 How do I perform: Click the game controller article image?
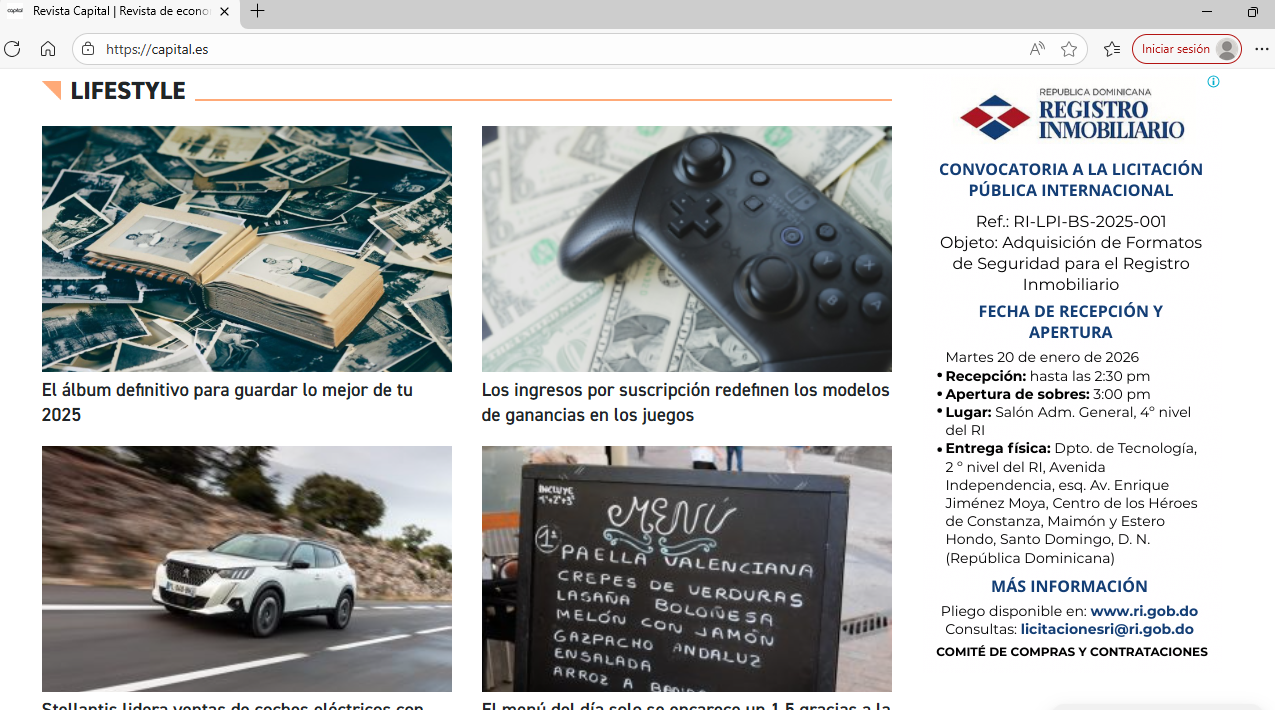pos(686,249)
